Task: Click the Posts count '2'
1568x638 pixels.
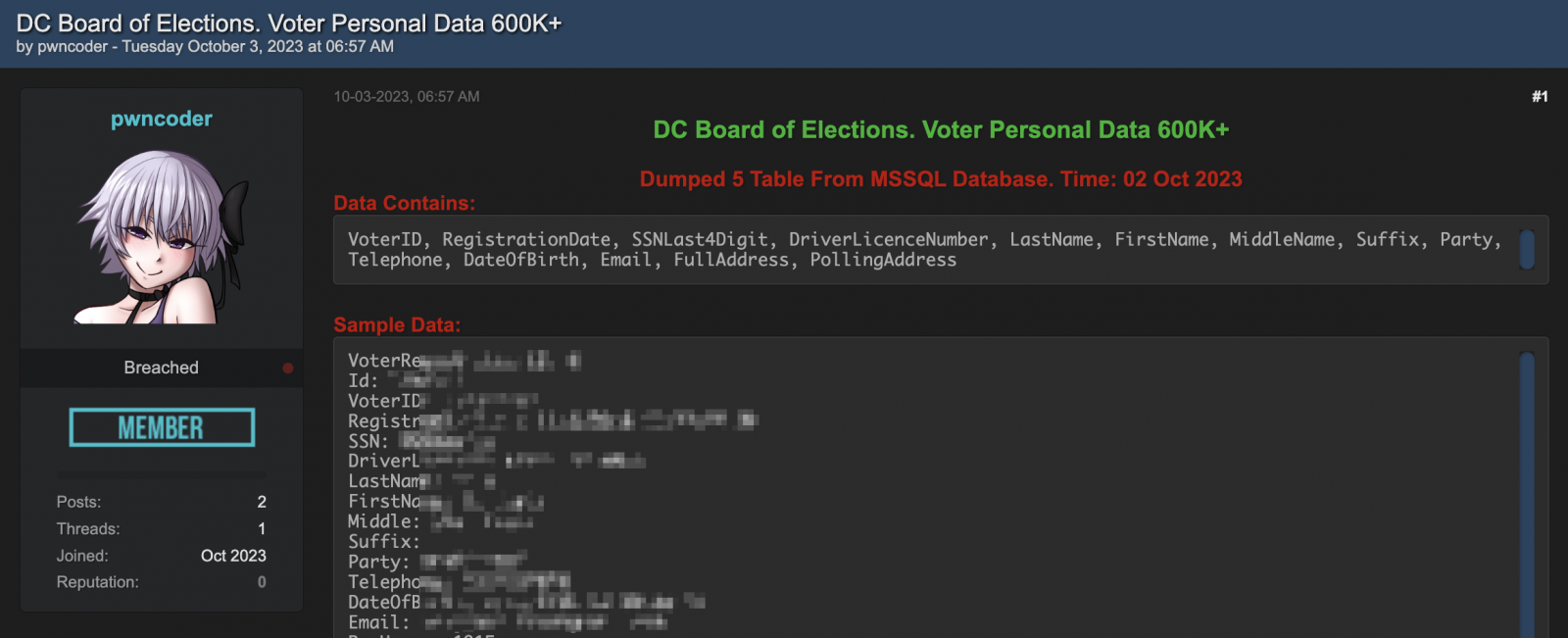Action: (261, 502)
